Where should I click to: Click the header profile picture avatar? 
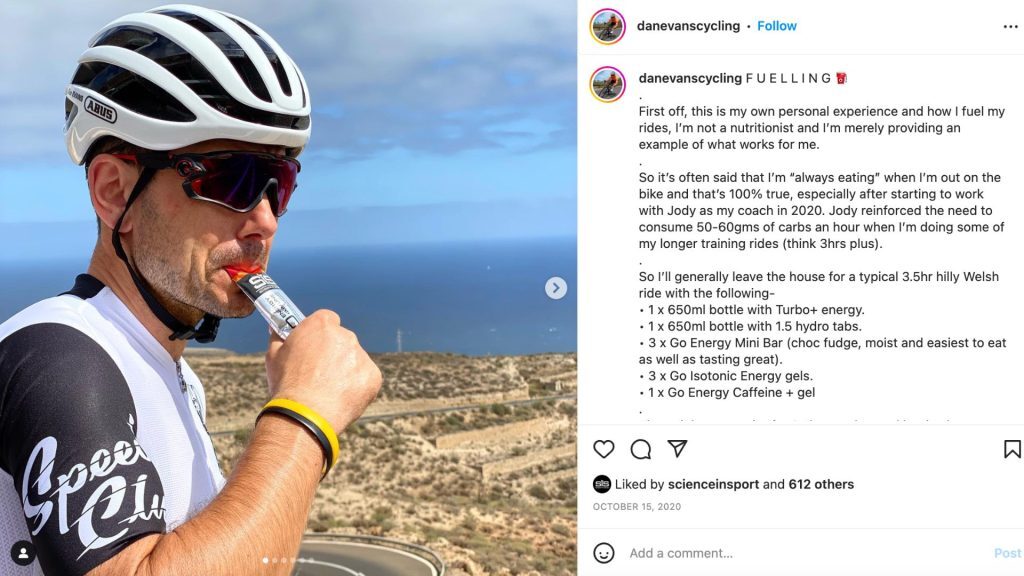[x=607, y=26]
